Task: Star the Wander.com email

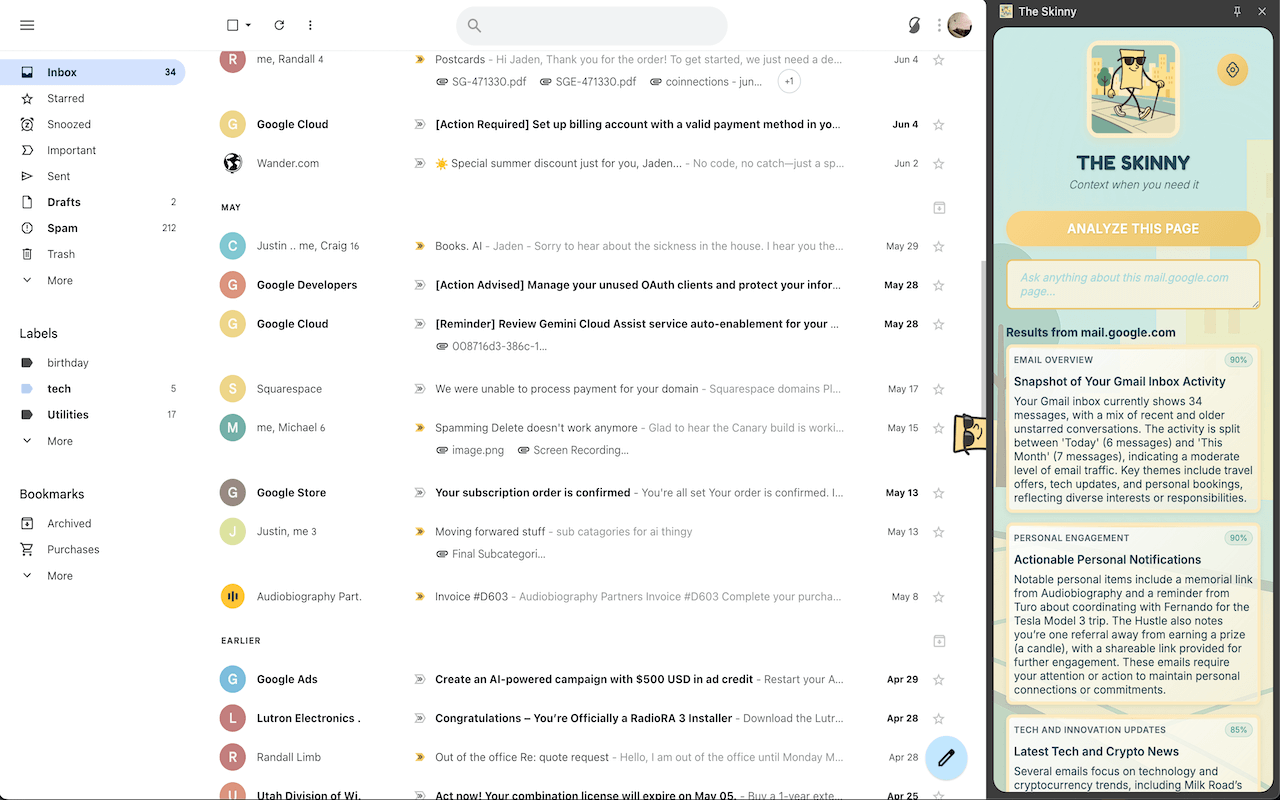Action: [938, 164]
